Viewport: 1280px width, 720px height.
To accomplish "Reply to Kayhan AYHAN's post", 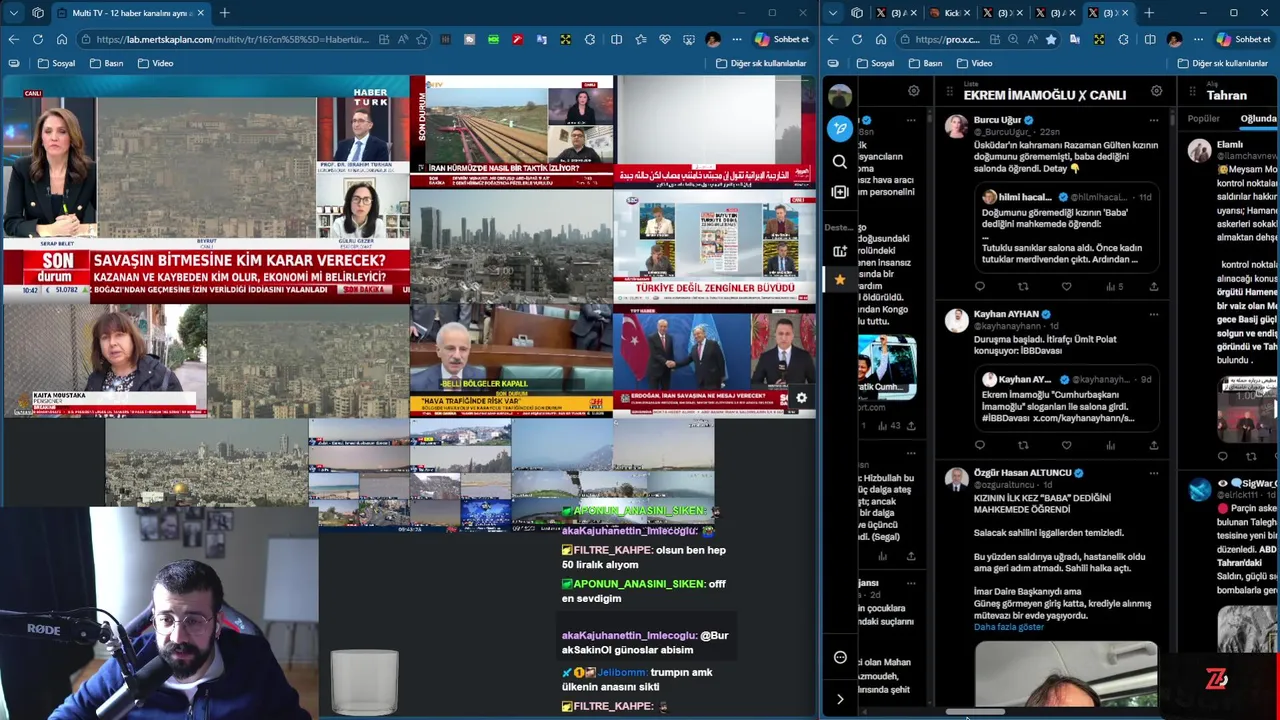I will point(980,445).
